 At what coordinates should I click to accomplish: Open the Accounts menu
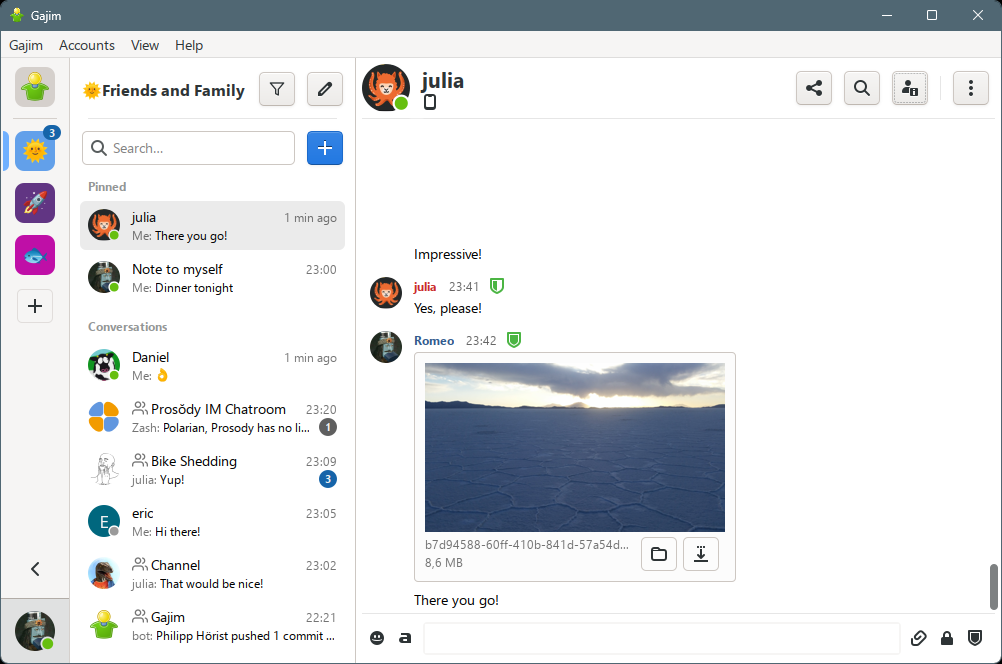coord(87,45)
